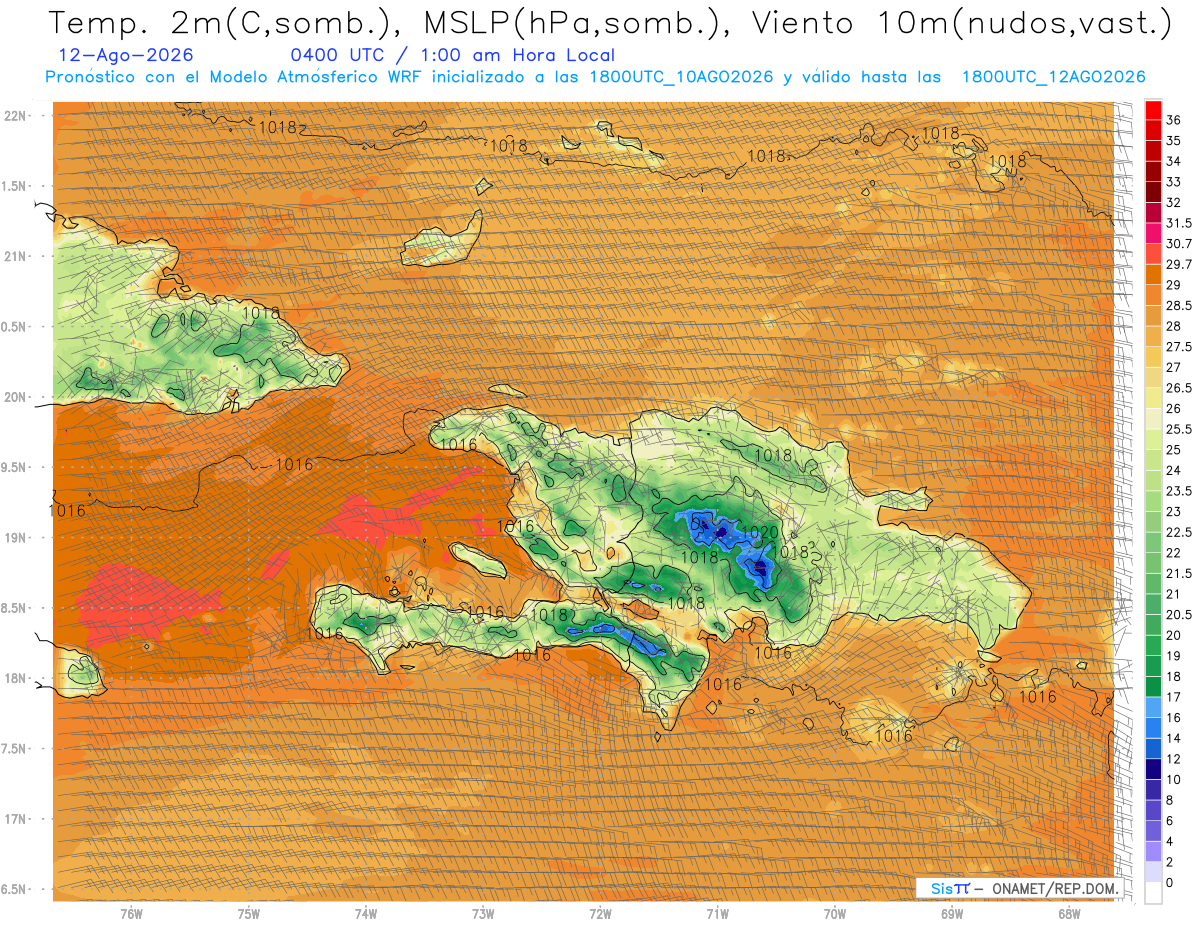The width and height of the screenshot is (1200, 927).
Task: Click the "0400 UTC / 1:00 am Hora Local" text
Action: click(452, 56)
